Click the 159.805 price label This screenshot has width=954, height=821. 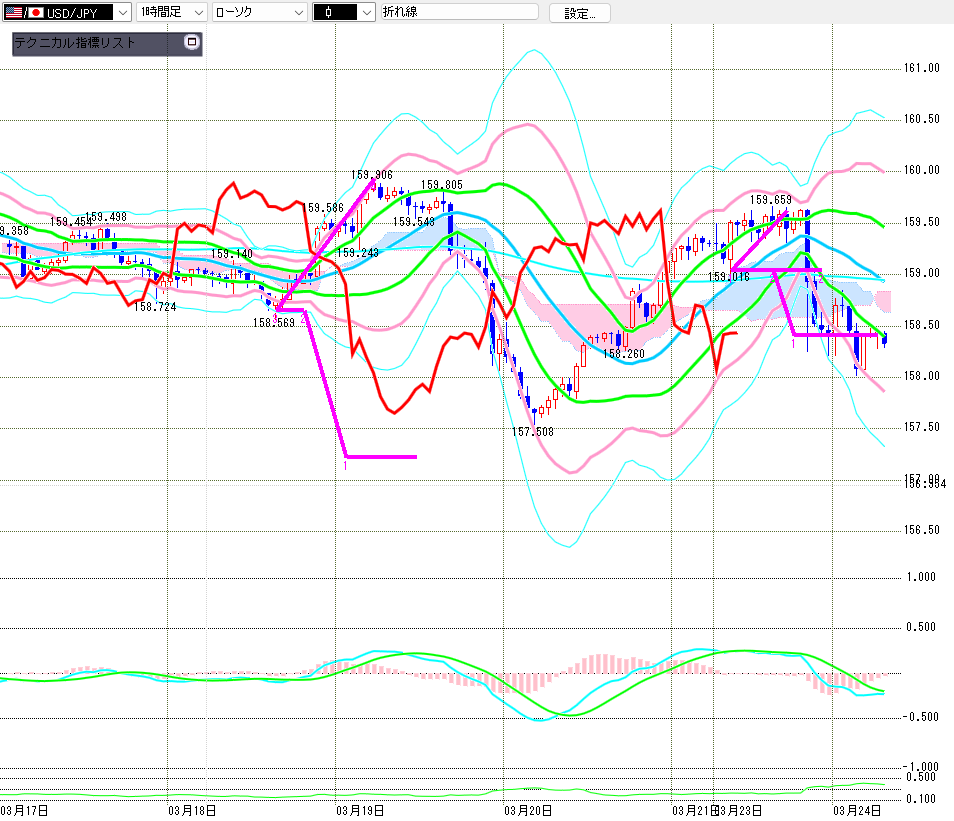pos(441,185)
